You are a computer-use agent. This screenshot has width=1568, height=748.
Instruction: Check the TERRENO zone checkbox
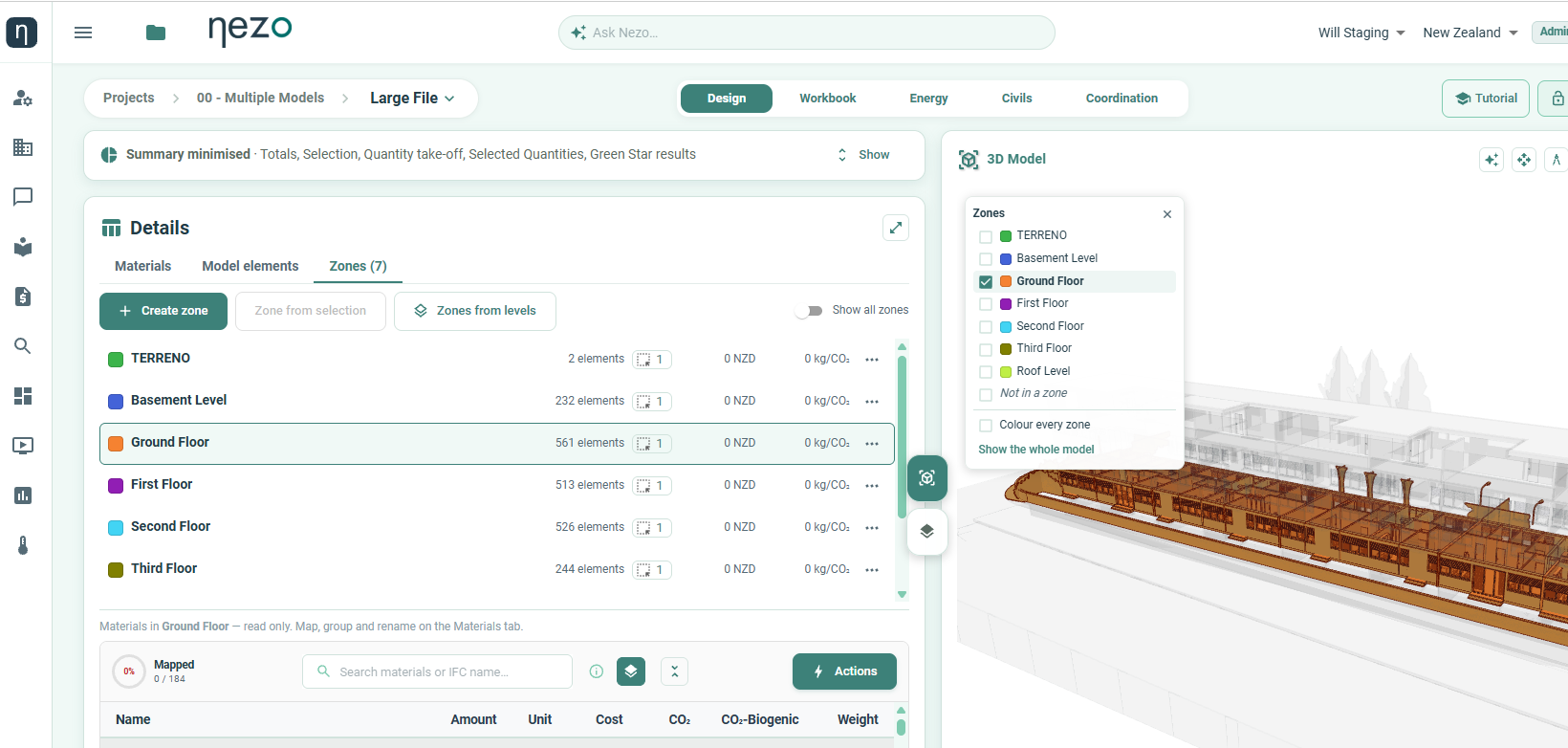(986, 236)
